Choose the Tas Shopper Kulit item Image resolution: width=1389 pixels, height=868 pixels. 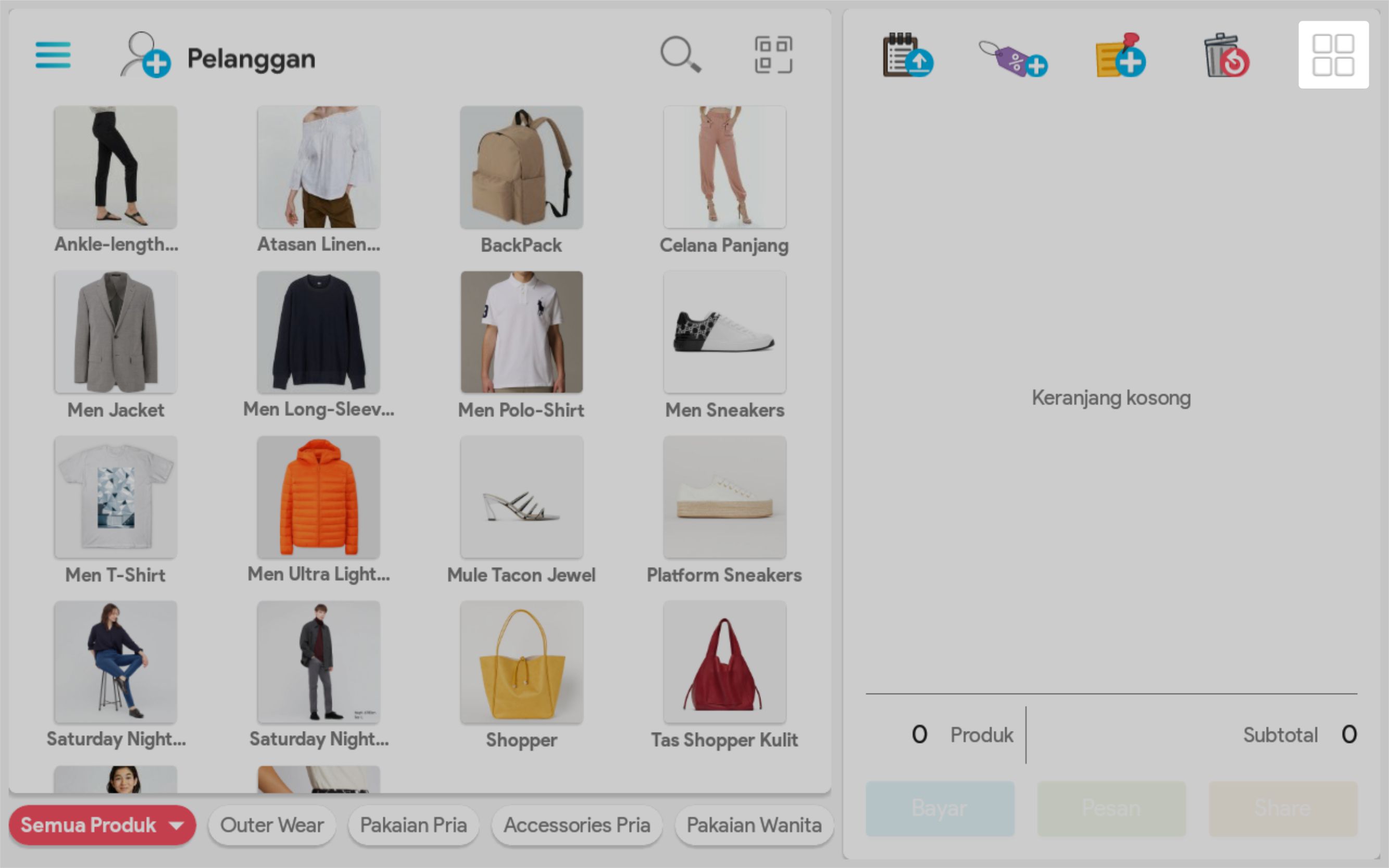tap(724, 662)
